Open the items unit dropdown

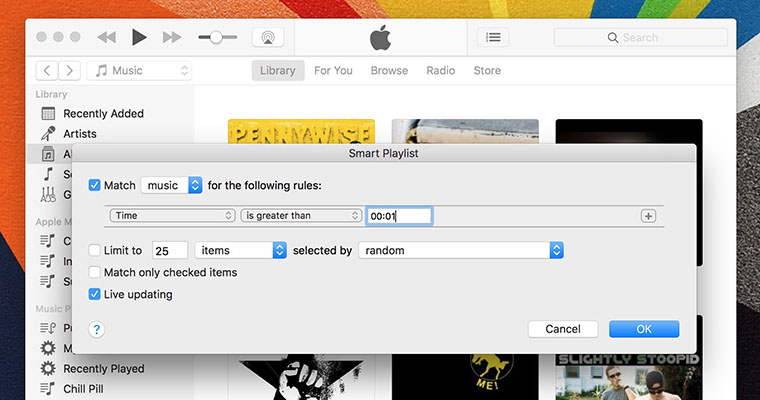tap(240, 250)
